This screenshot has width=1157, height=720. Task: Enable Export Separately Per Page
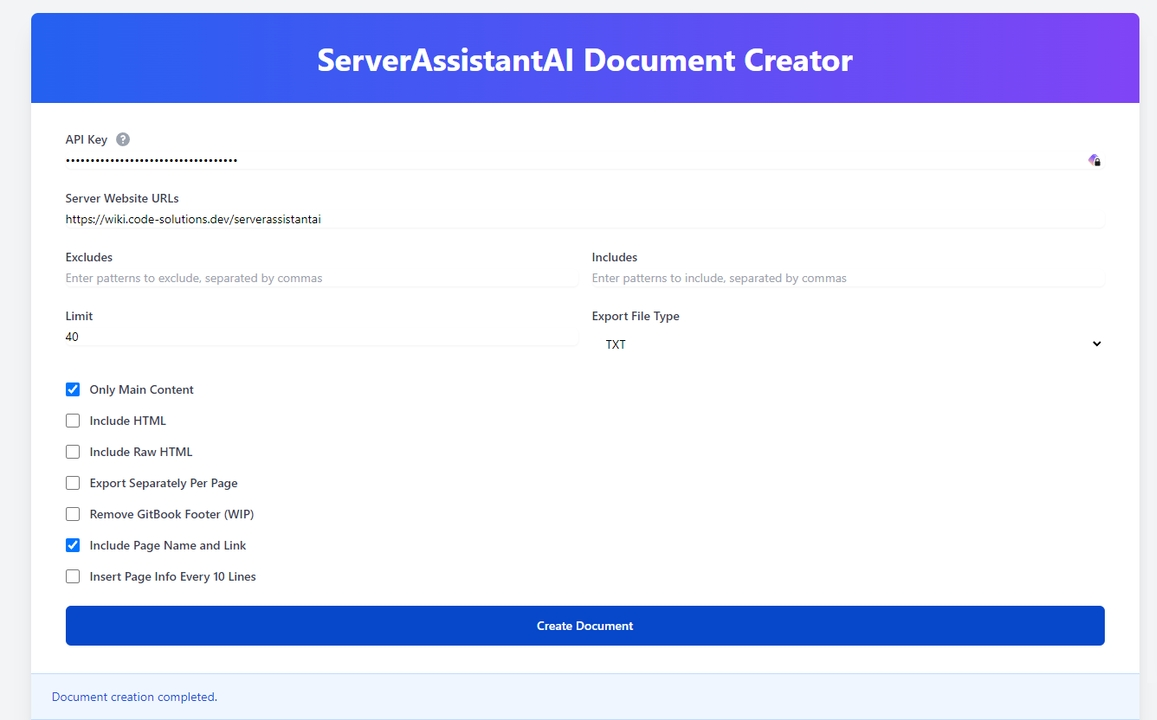tap(73, 482)
